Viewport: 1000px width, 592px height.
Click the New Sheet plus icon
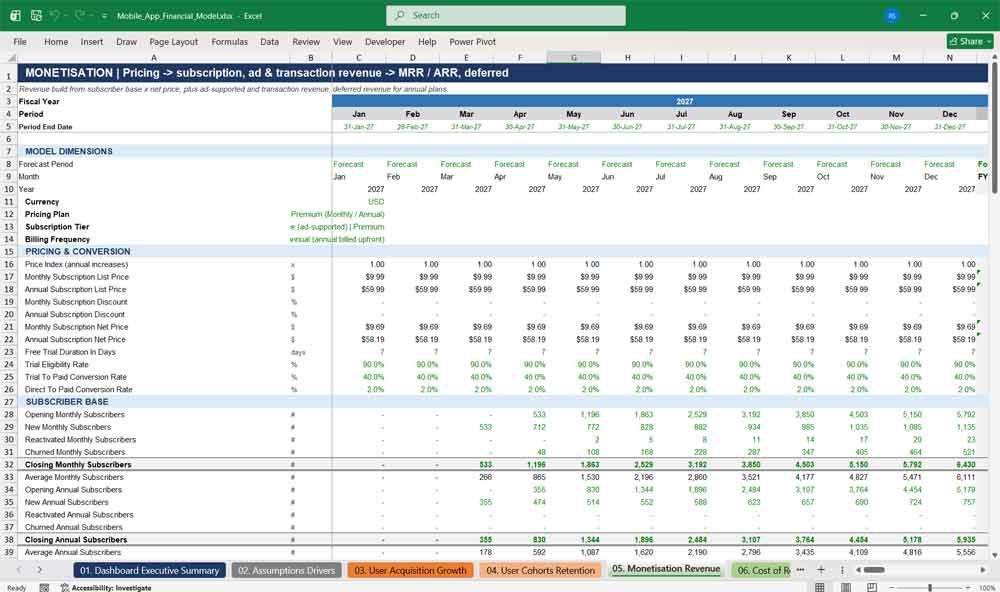point(821,570)
